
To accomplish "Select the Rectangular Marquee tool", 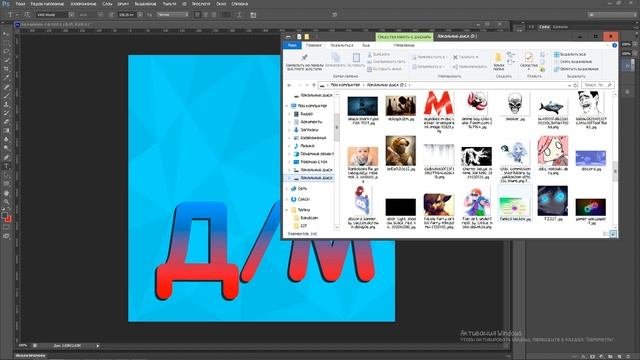I will [6, 43].
